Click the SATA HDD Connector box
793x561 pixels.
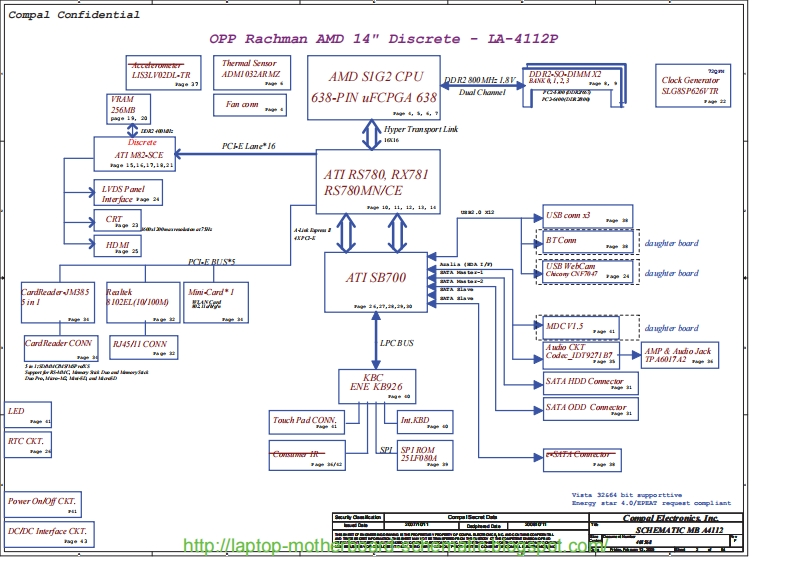[x=589, y=383]
